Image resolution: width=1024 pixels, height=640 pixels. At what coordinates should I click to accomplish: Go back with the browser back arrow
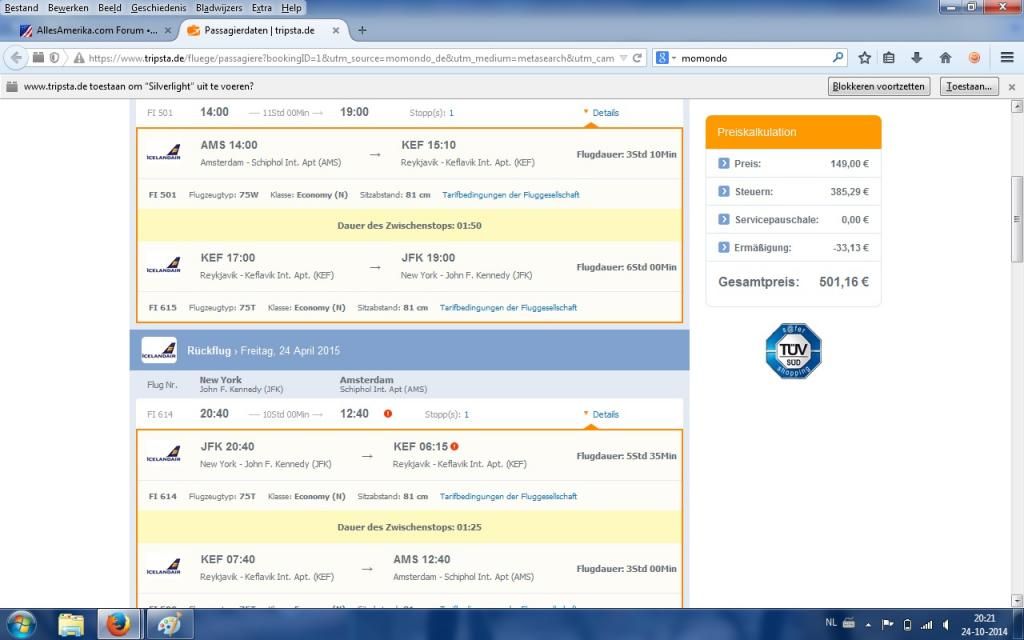tap(16, 57)
